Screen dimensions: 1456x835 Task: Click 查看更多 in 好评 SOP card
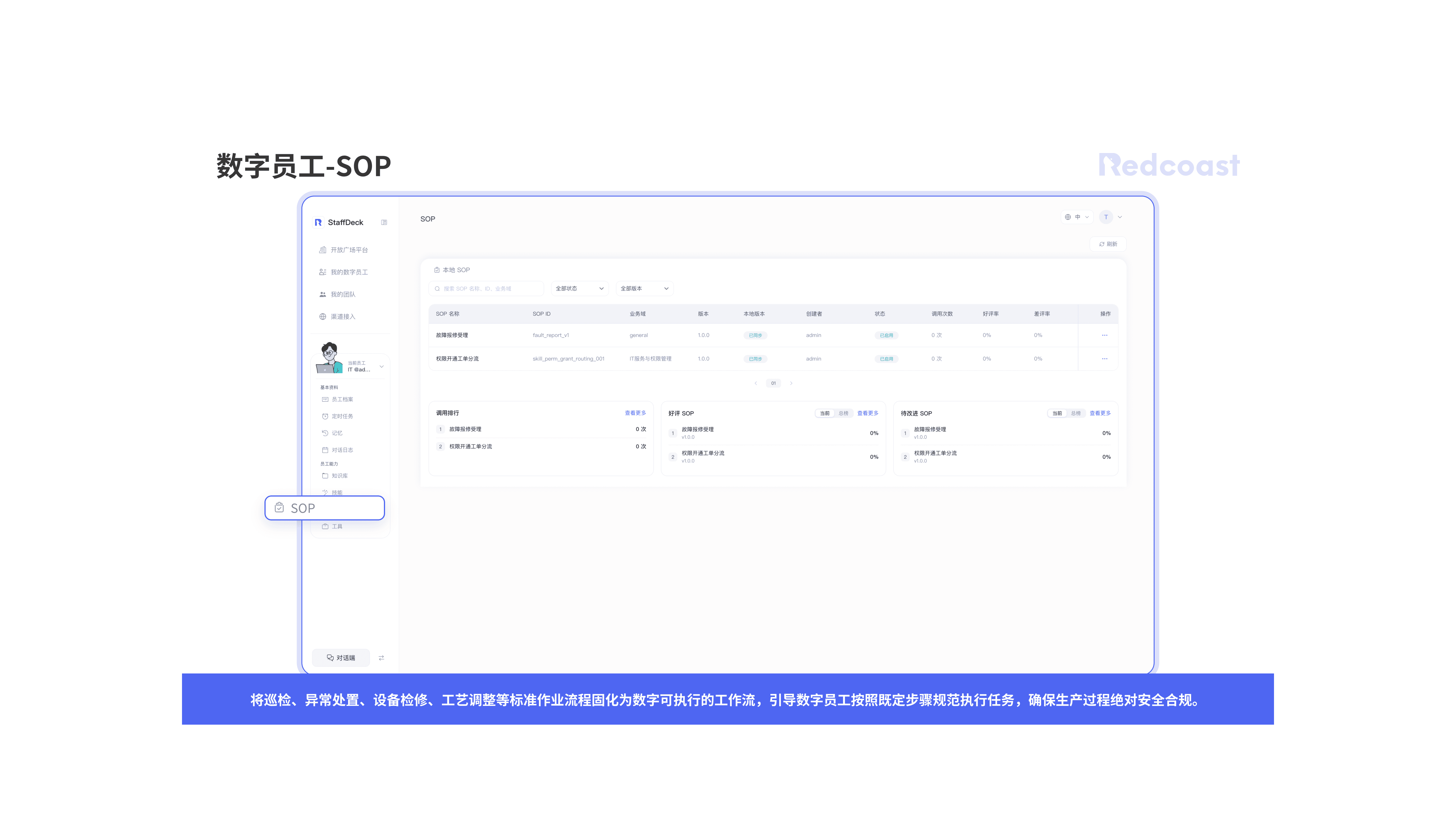tap(868, 414)
